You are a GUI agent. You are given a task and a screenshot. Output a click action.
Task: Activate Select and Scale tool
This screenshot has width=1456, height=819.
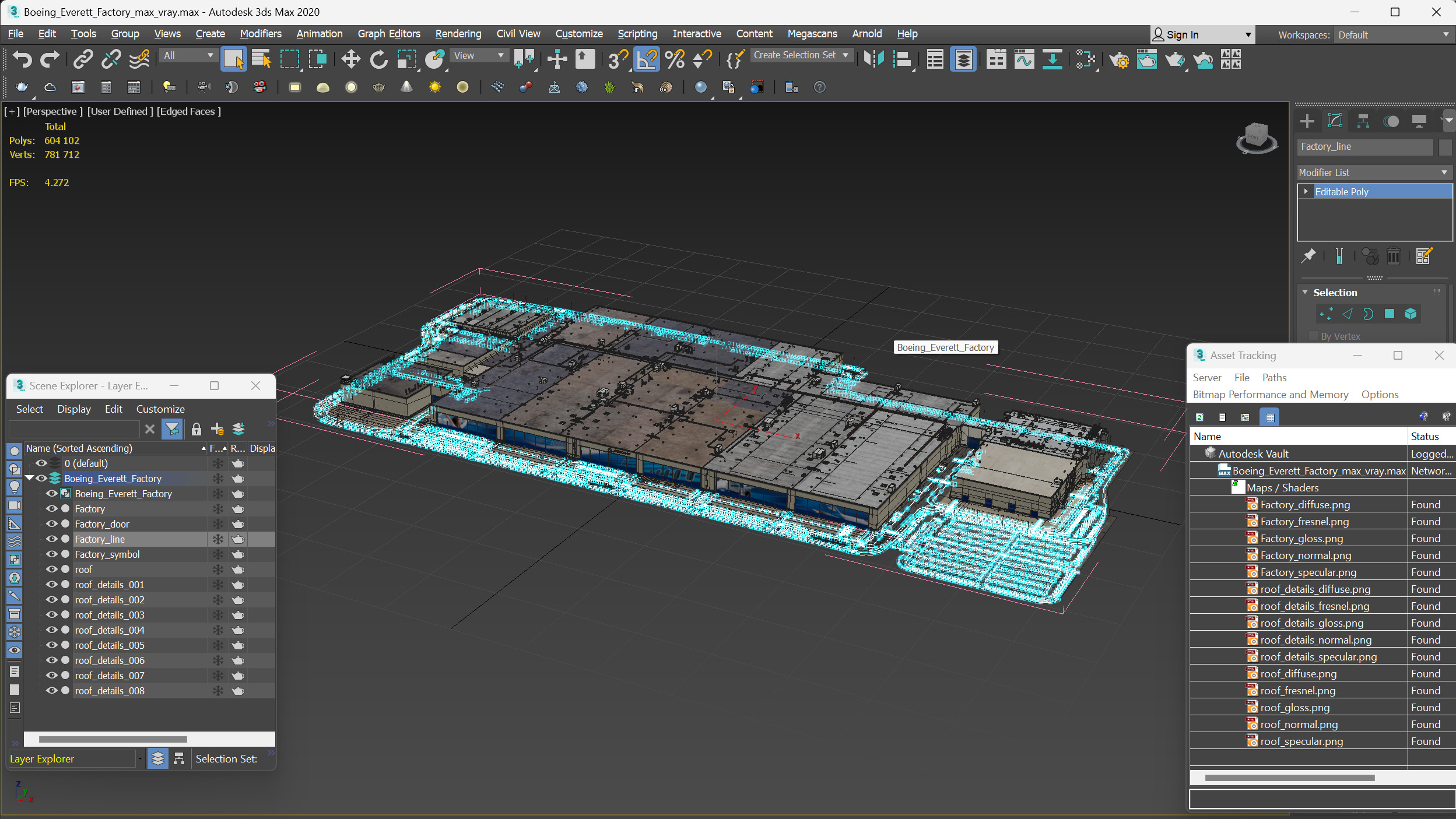(x=406, y=59)
